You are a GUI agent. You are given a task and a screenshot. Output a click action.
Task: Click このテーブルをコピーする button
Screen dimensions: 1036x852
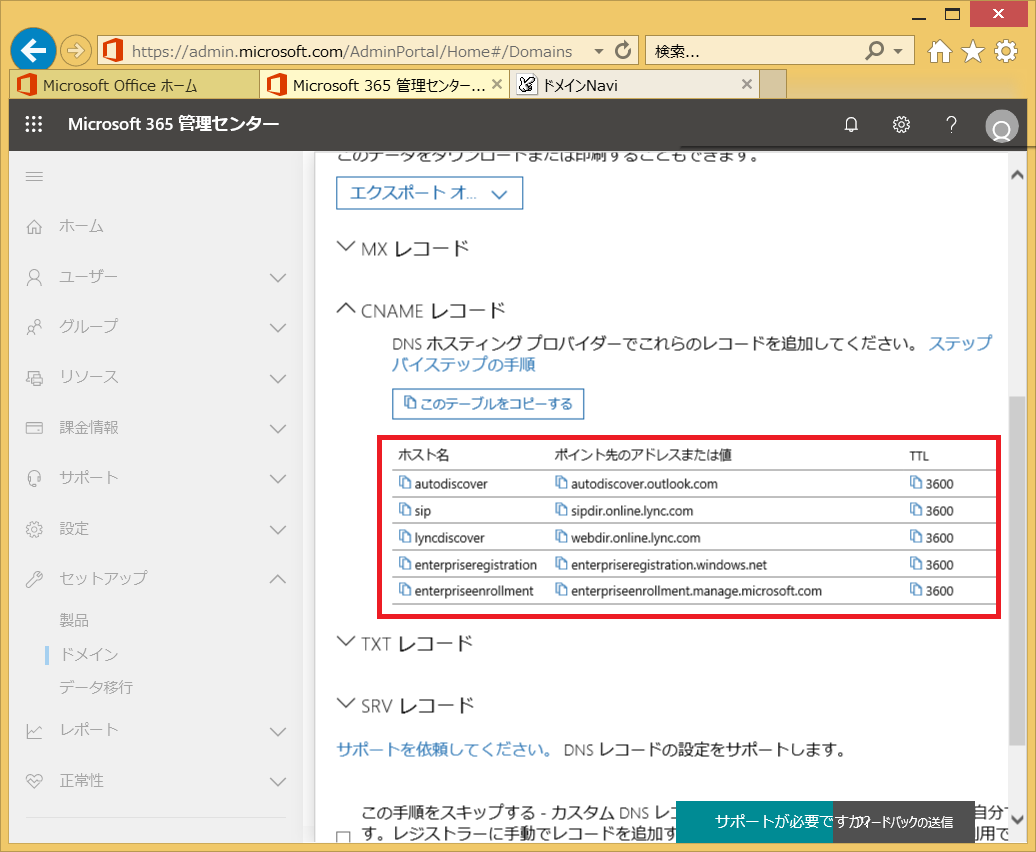pos(488,404)
